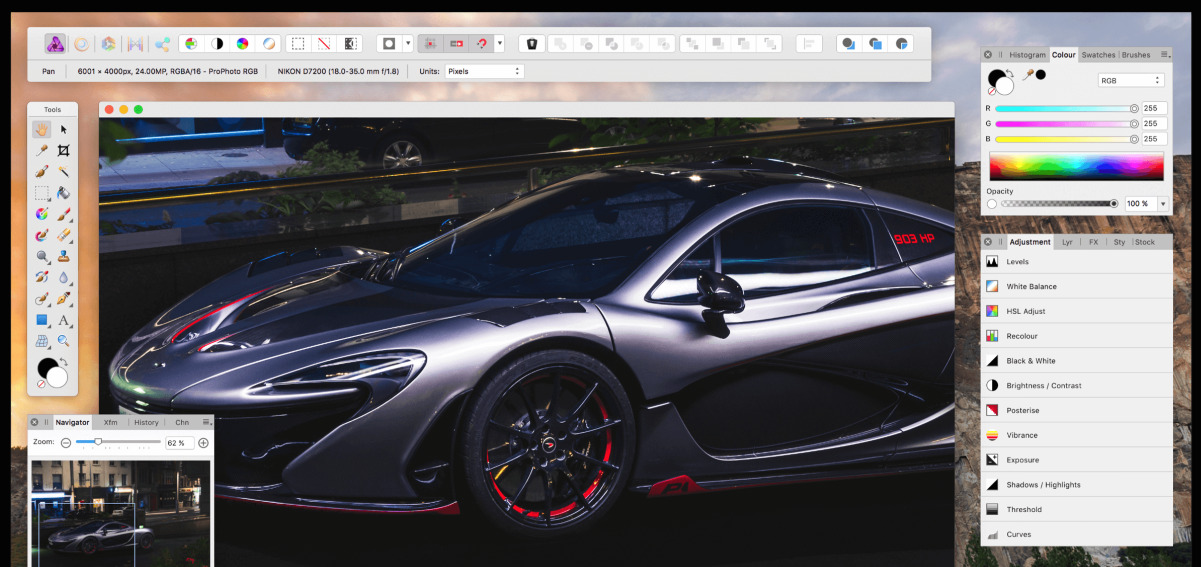The width and height of the screenshot is (1201, 567).
Task: Switch to the History tab
Action: tap(146, 422)
